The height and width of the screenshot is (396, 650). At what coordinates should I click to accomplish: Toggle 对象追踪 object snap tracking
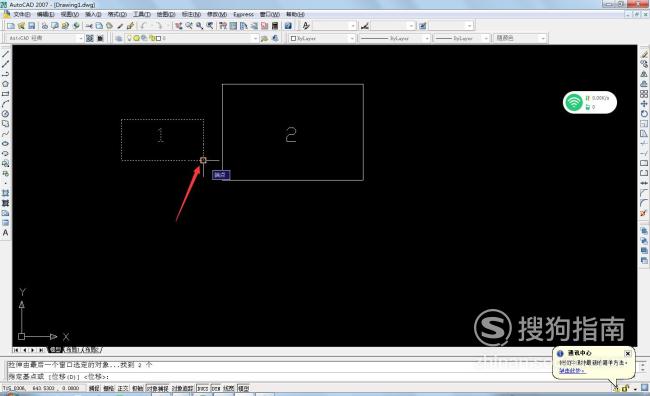pyautogui.click(x=182, y=389)
